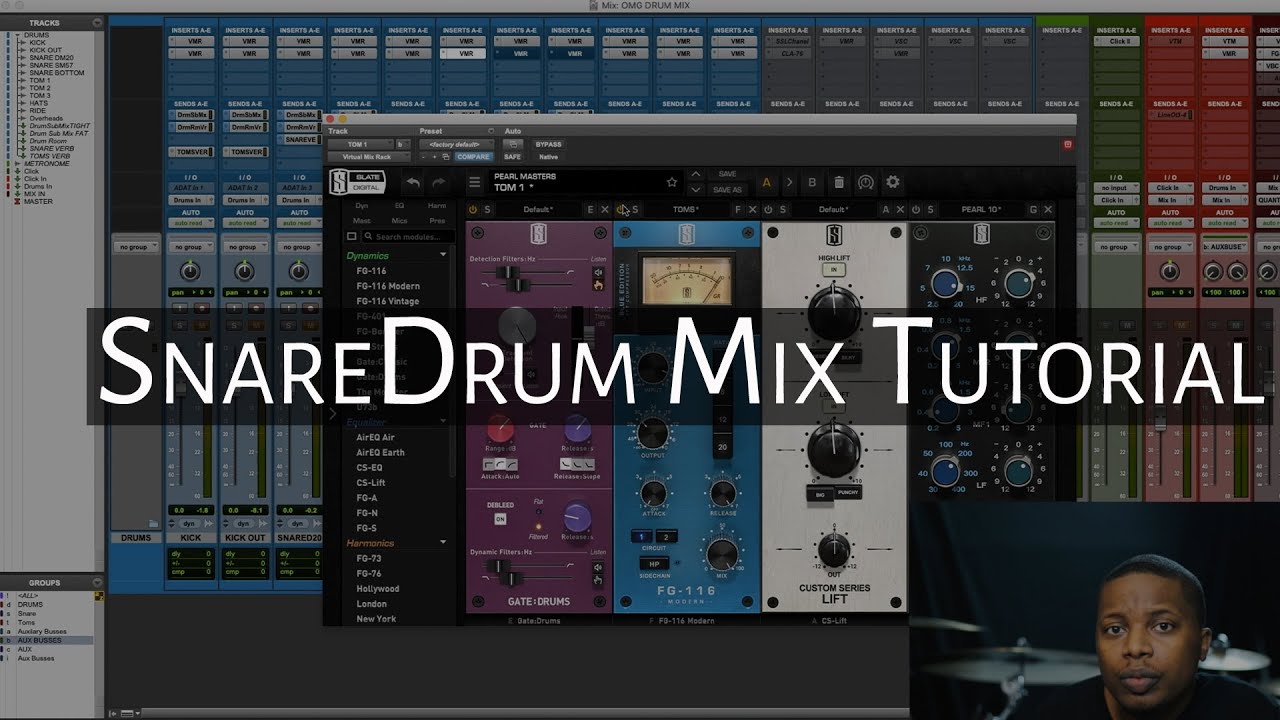Switch to the Mics browser tab

[399, 220]
